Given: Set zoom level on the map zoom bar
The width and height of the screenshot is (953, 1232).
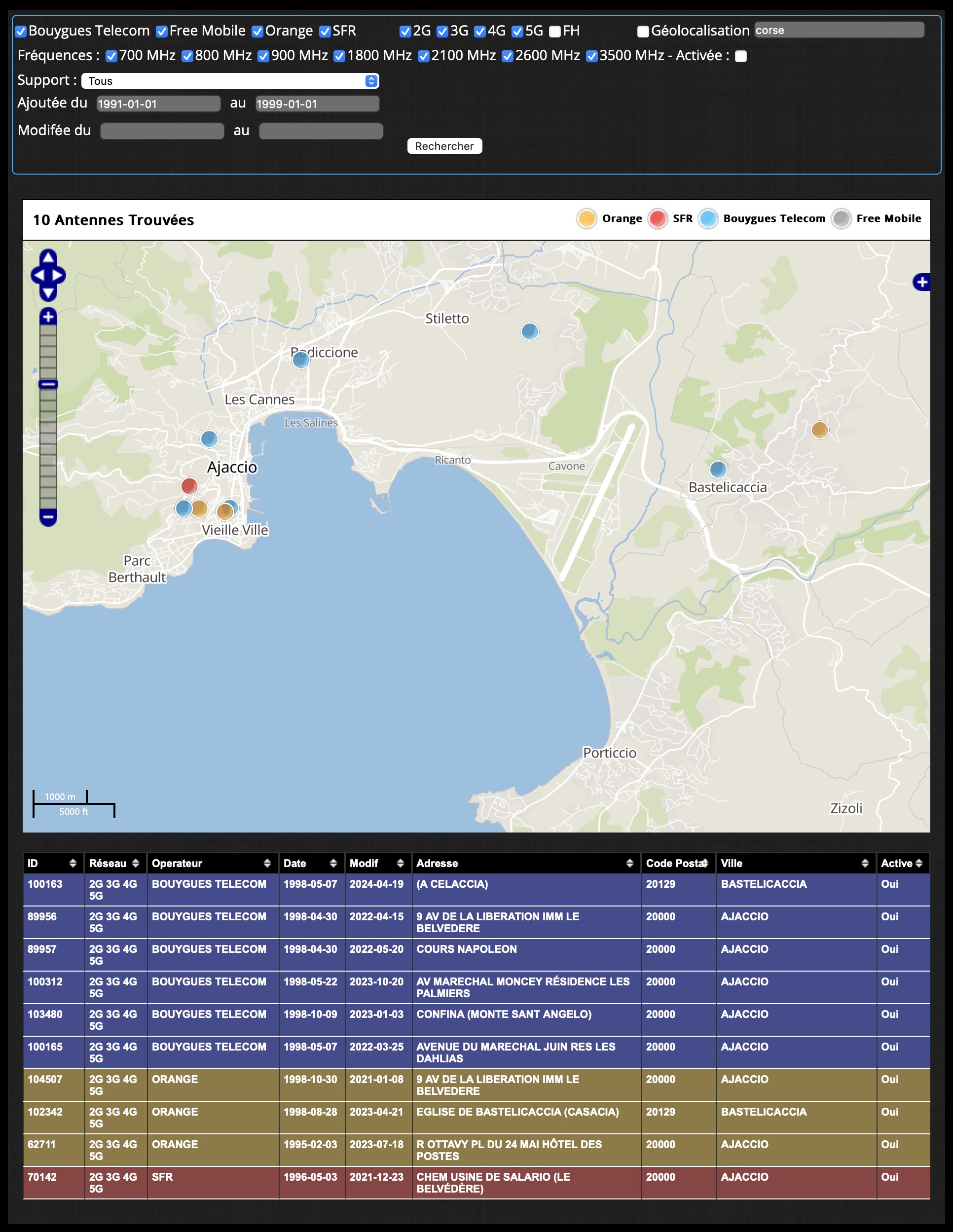Looking at the screenshot, I should (x=48, y=417).
